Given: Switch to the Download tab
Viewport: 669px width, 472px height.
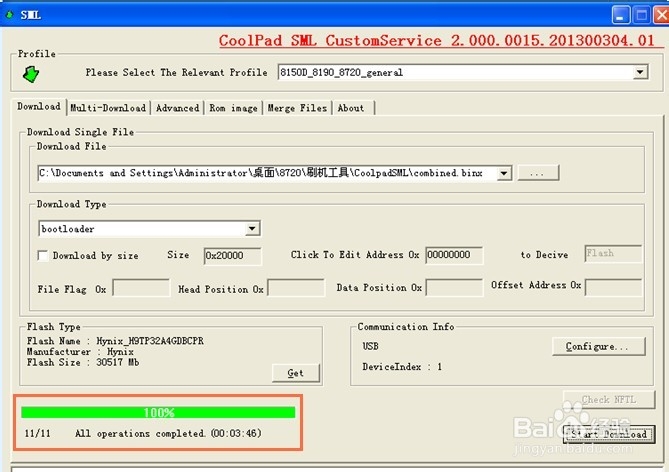Looking at the screenshot, I should point(39,107).
